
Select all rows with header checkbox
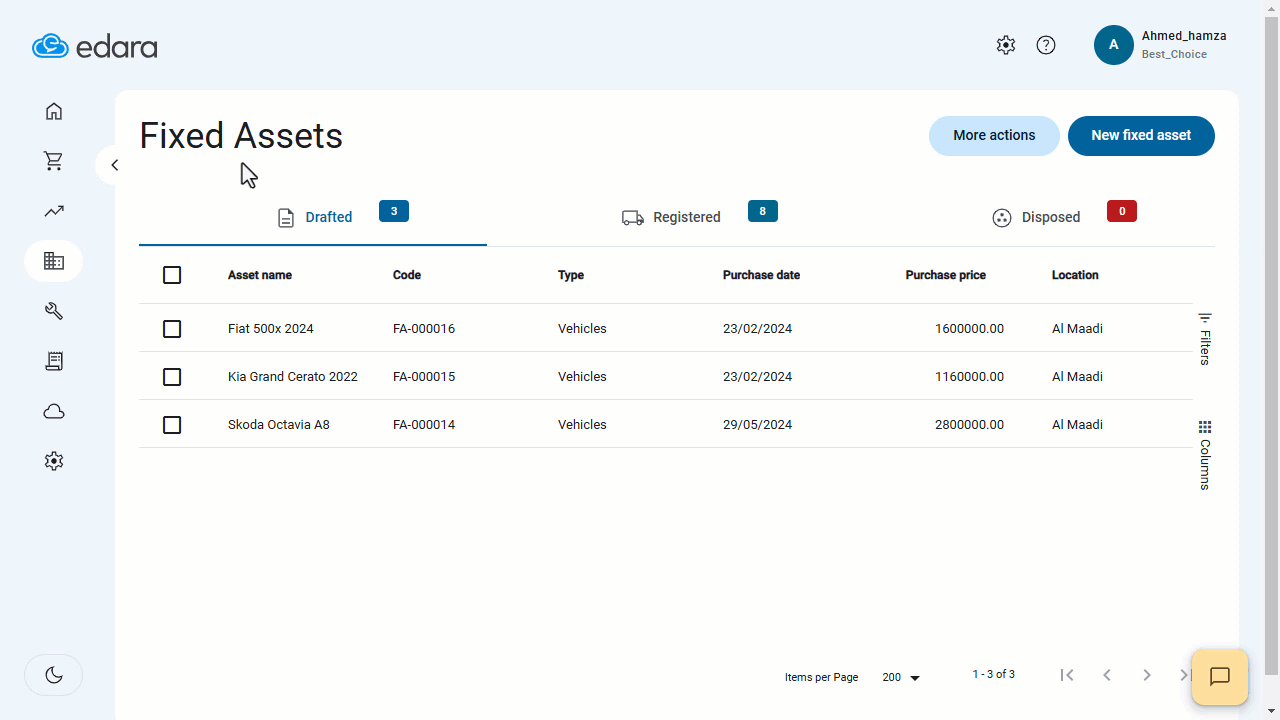[x=172, y=275]
